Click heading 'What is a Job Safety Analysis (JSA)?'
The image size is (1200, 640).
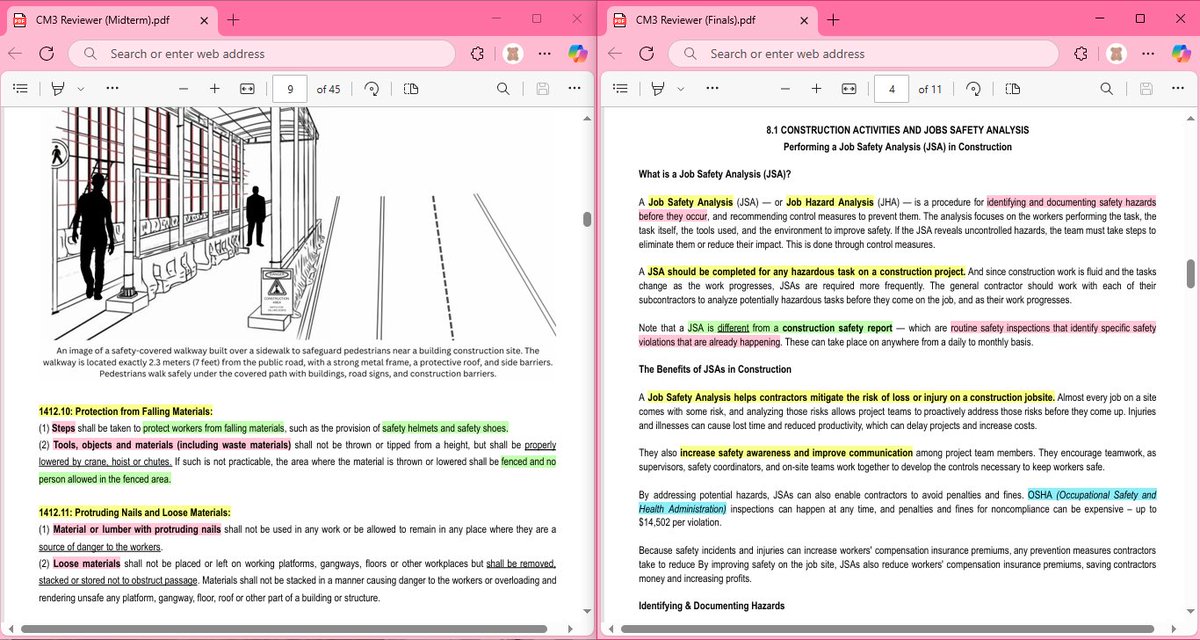(715, 174)
